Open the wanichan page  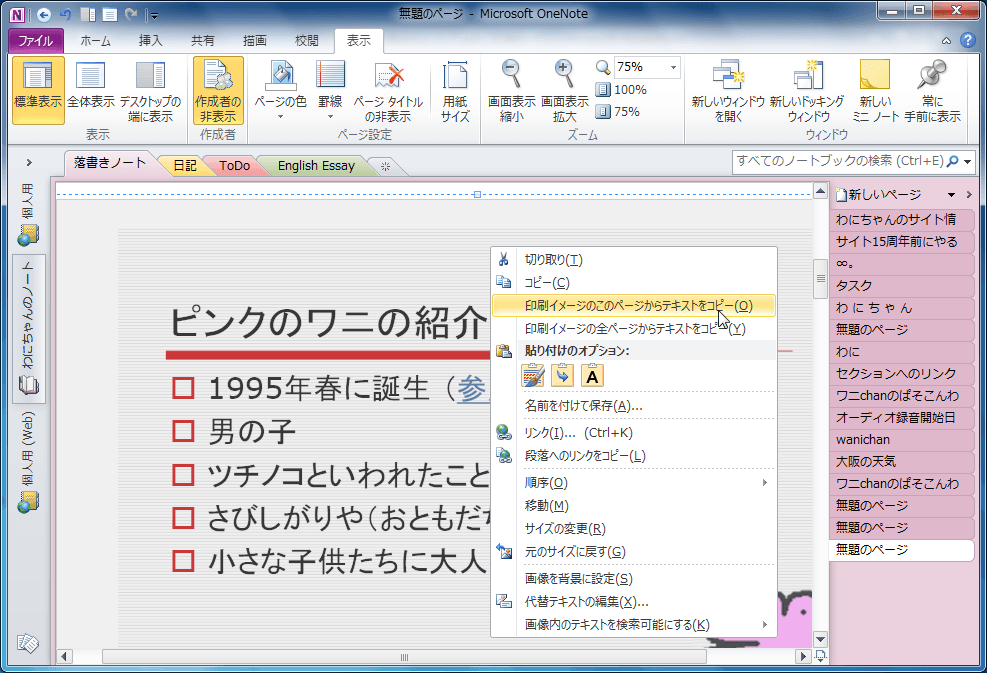(x=901, y=440)
